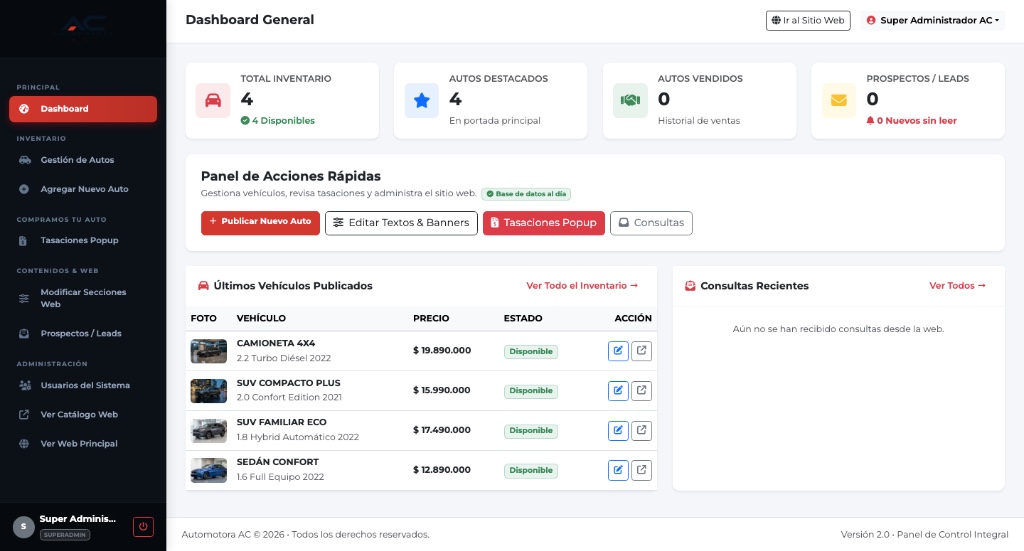Follow the Ver Todos link in Consultas Recientes
The image size is (1024, 551).
pyautogui.click(x=957, y=285)
